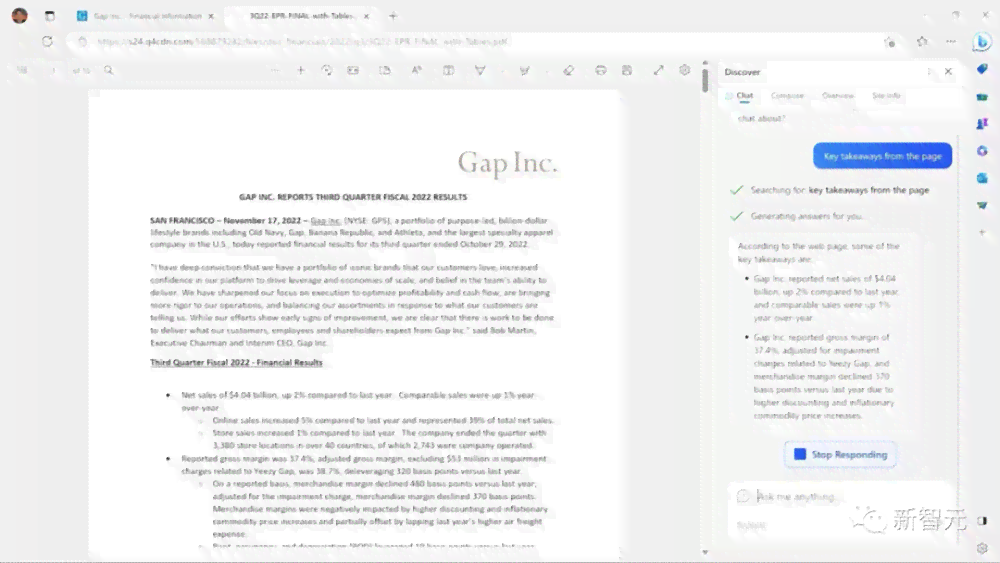Click the Stop Responding button
This screenshot has height=563, width=1000.
[x=840, y=455]
